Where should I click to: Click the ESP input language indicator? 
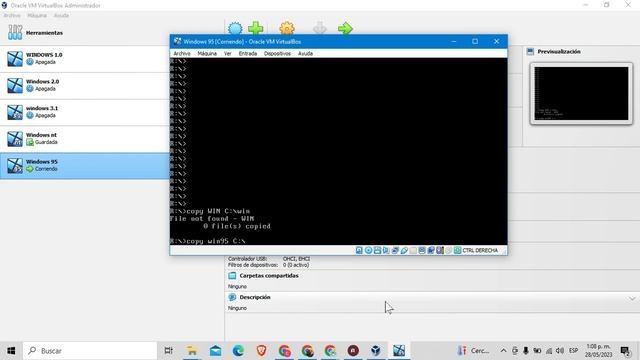pos(573,351)
